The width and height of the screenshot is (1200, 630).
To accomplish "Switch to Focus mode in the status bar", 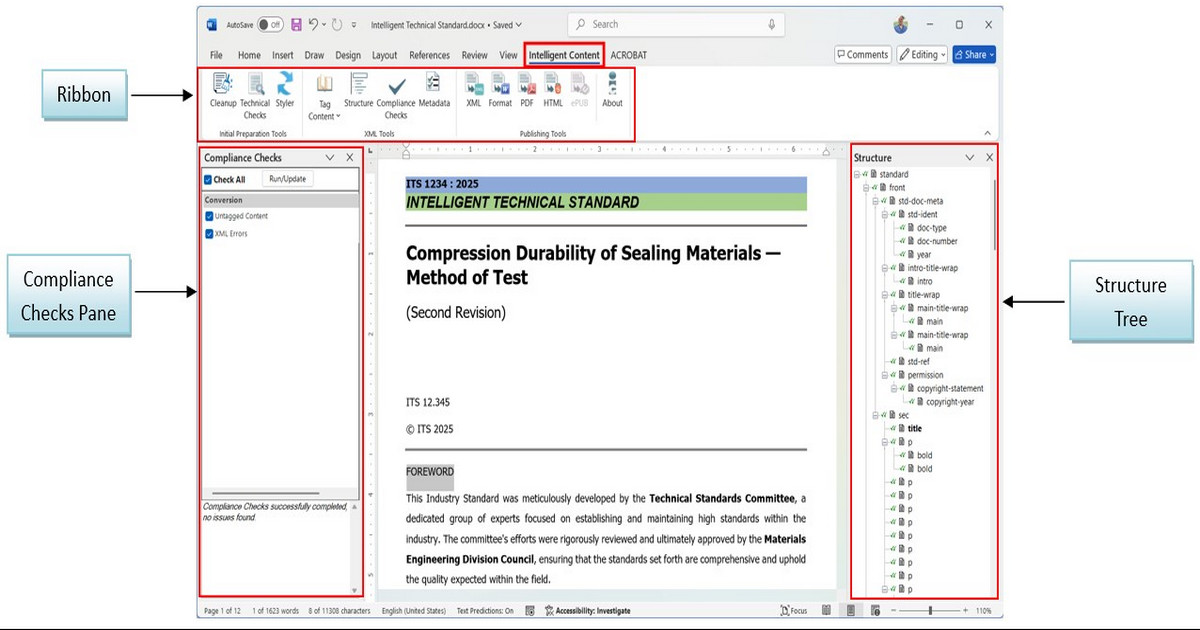I will pos(794,610).
